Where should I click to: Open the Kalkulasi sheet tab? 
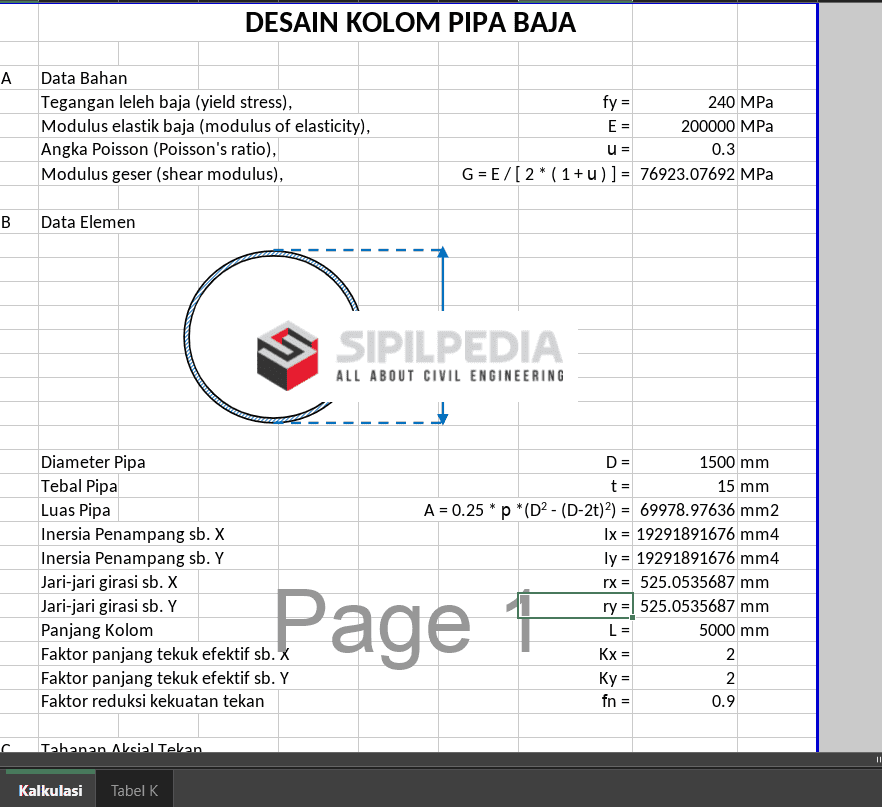pos(50,790)
